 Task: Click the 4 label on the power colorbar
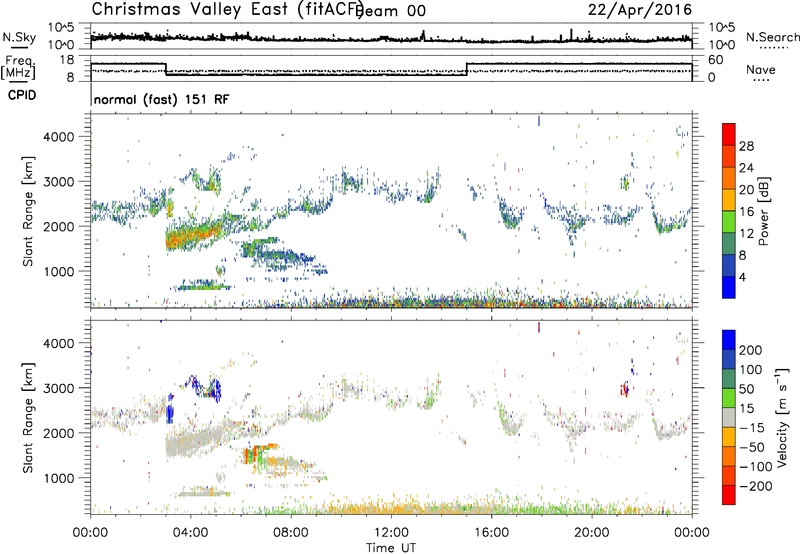(742, 278)
